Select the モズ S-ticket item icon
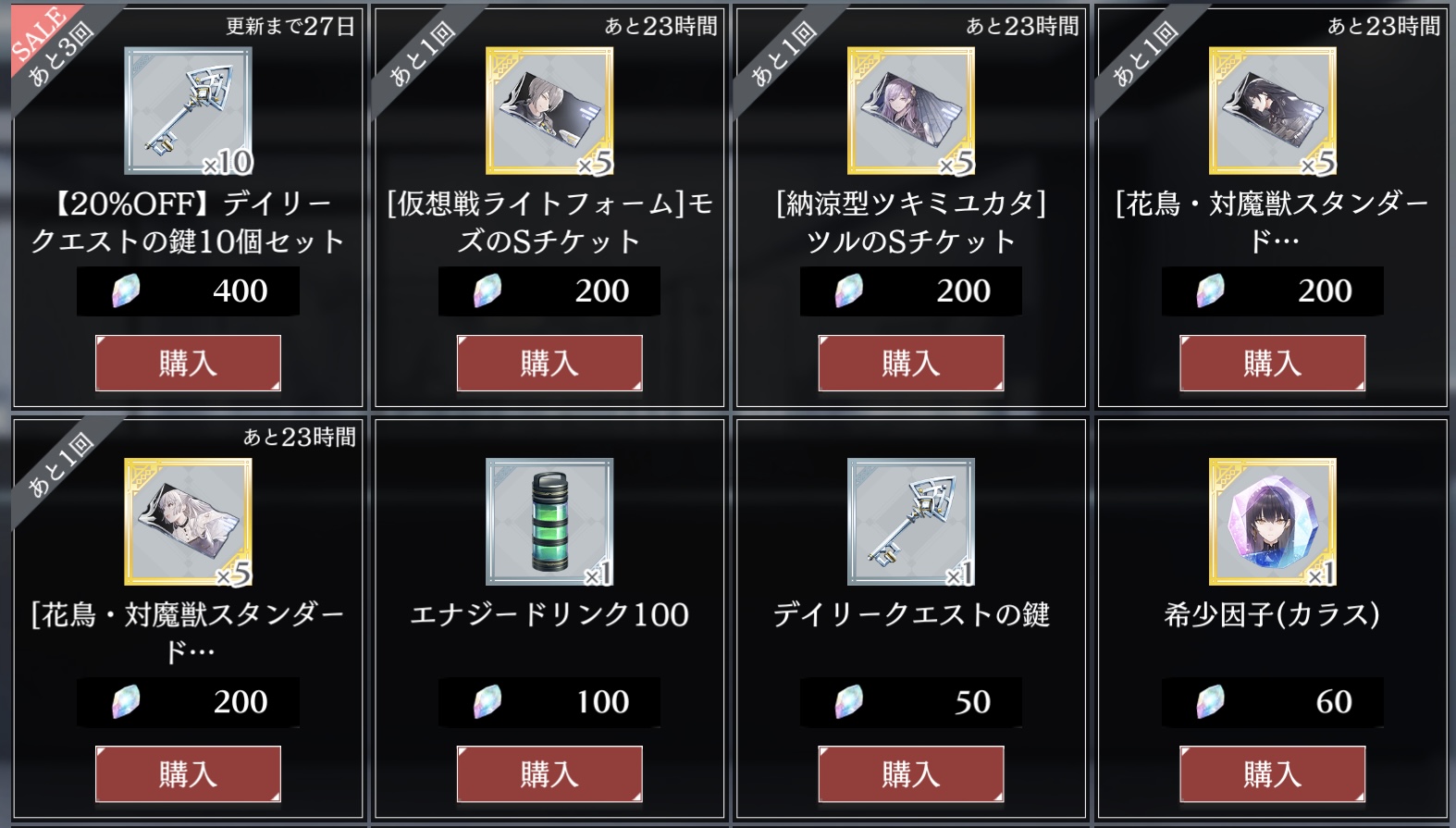Screen dimensions: 1456x828 549,111
